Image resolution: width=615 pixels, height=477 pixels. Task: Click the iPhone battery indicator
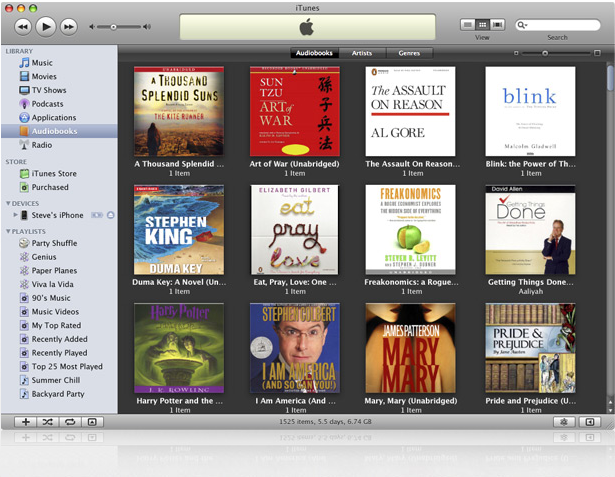(97, 215)
